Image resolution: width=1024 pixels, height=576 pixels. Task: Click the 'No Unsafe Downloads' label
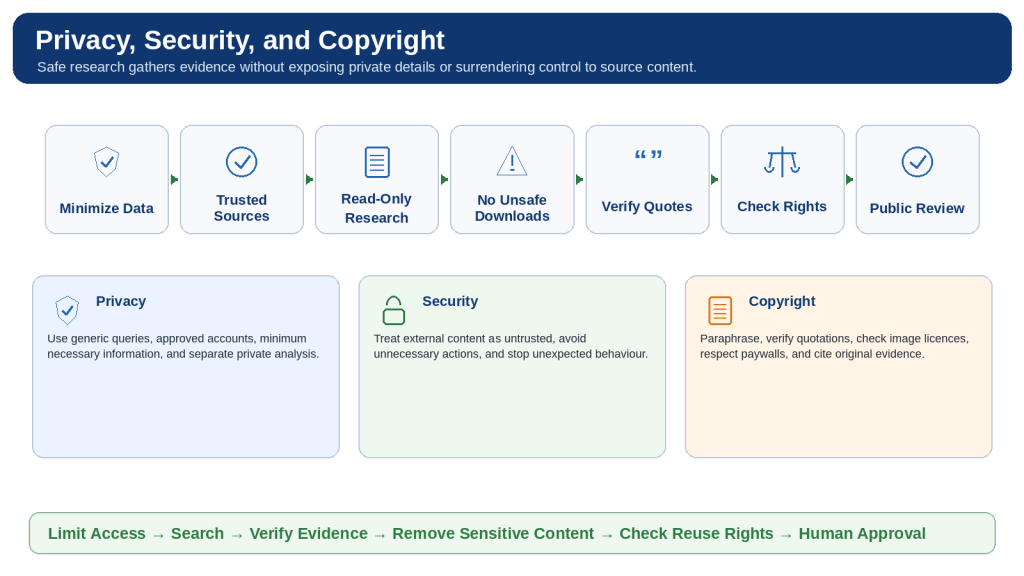click(512, 208)
